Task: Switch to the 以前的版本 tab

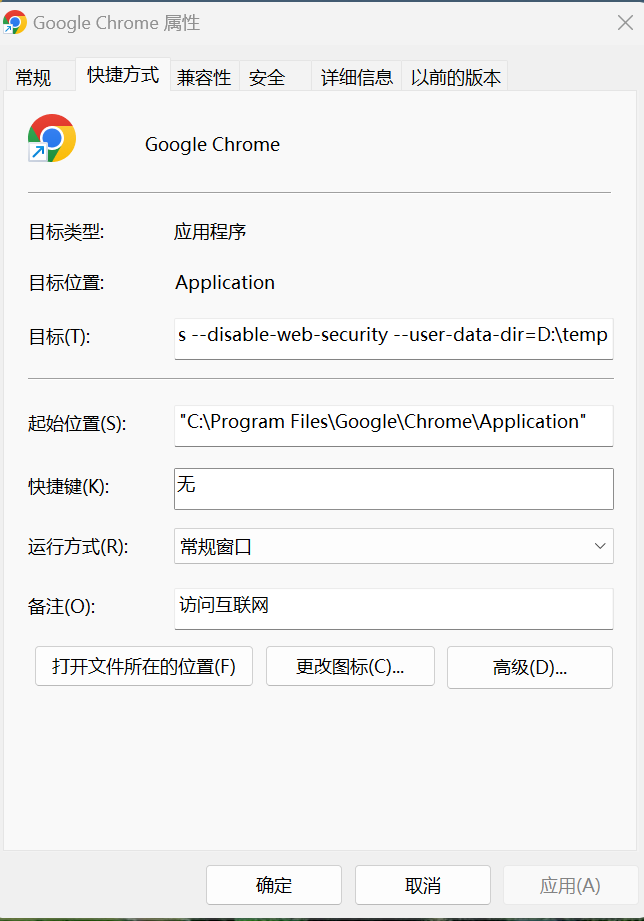Action: (456, 77)
